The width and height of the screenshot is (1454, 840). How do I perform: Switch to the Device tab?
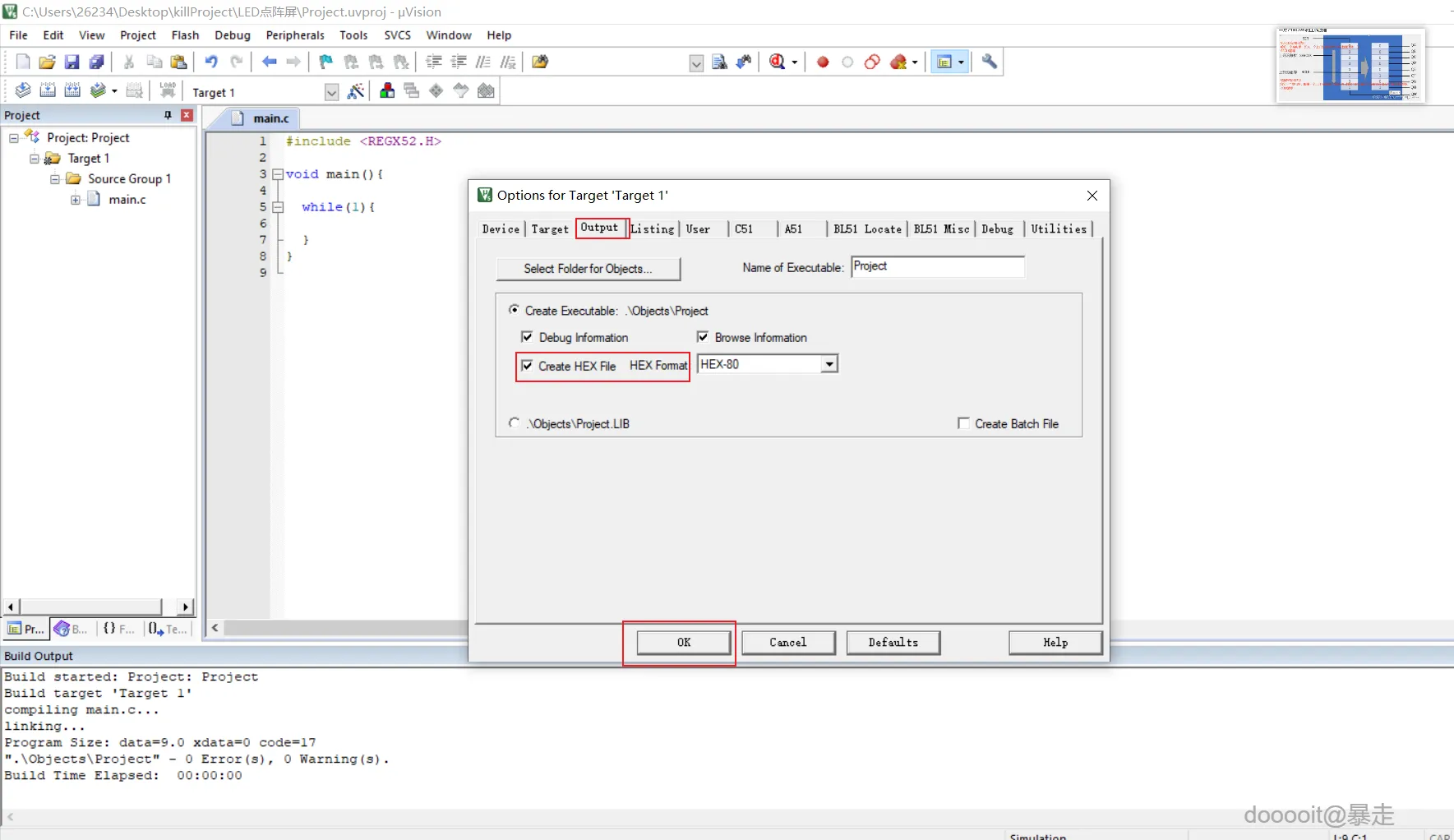[x=501, y=229]
